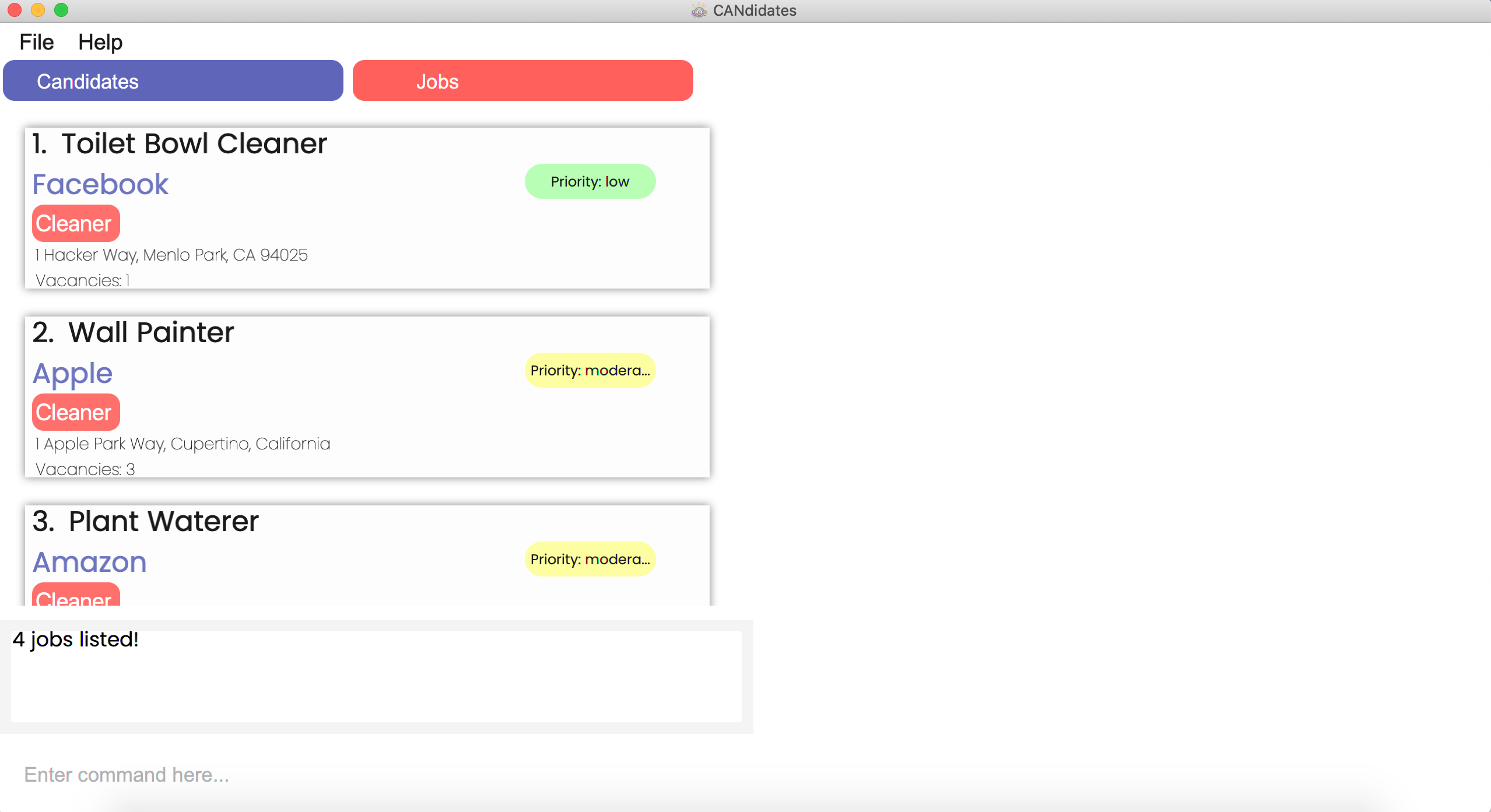
Task: Select the Plant Waterer job title
Action: pos(163,521)
